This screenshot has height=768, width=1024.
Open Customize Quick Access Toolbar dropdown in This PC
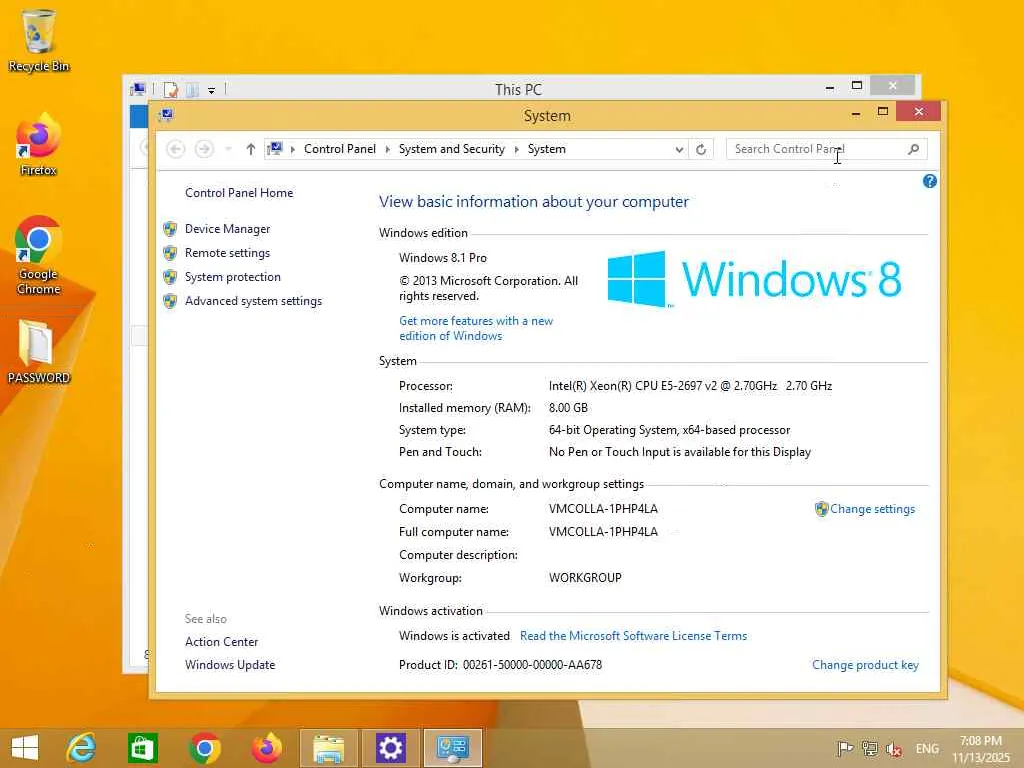pos(212,90)
